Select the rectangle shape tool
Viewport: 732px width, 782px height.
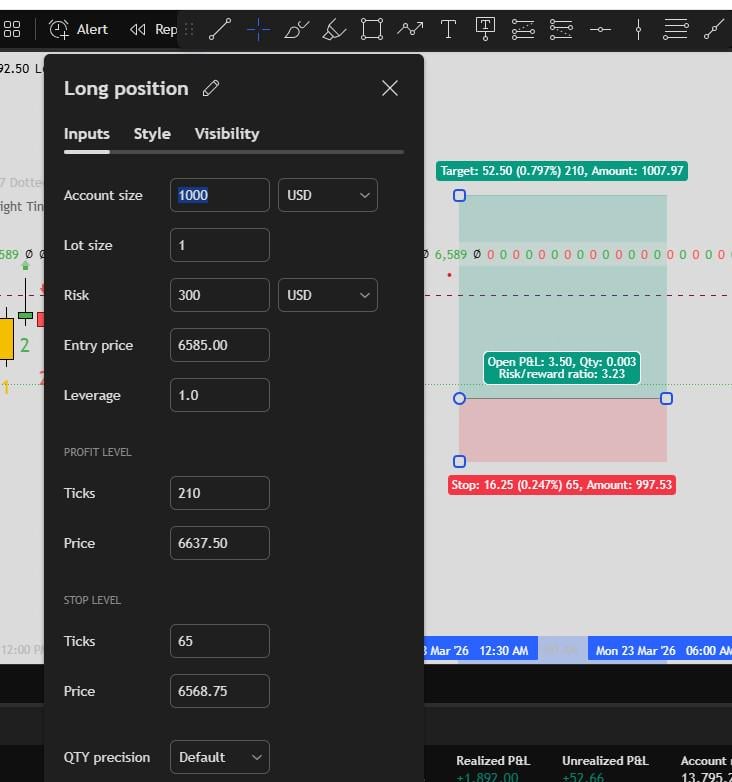(372, 29)
